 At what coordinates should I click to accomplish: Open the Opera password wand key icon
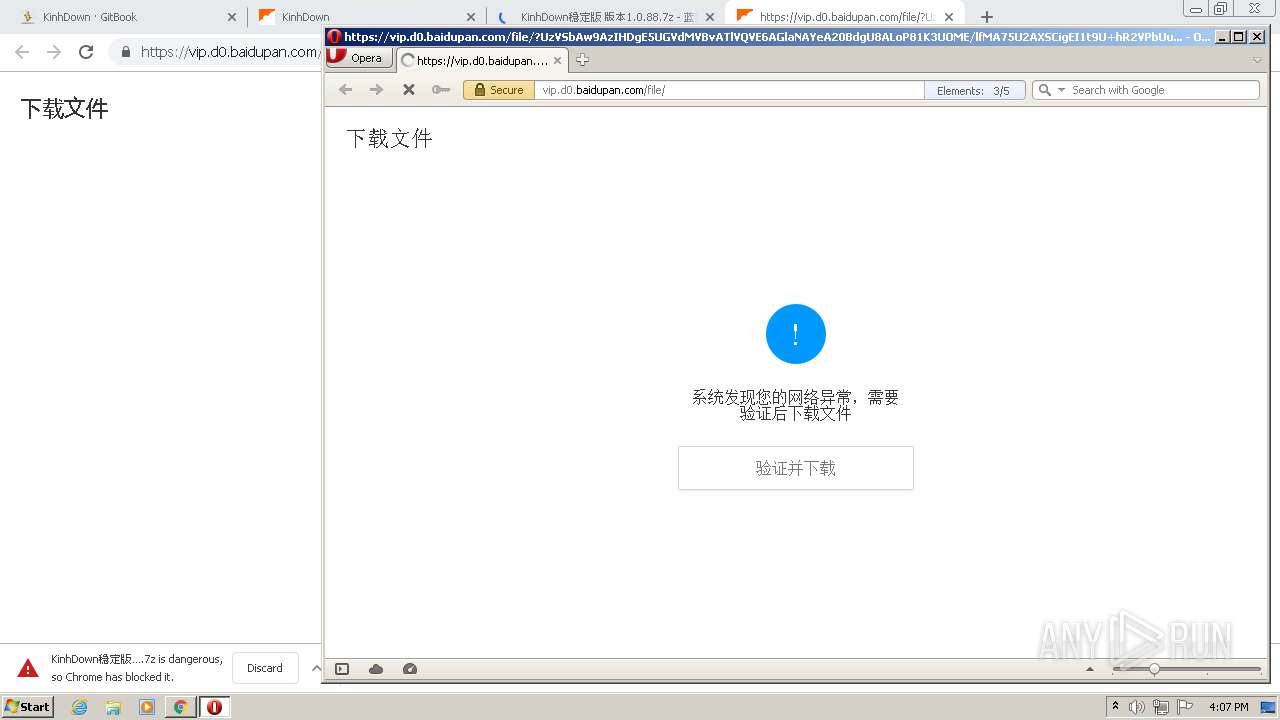click(440, 90)
